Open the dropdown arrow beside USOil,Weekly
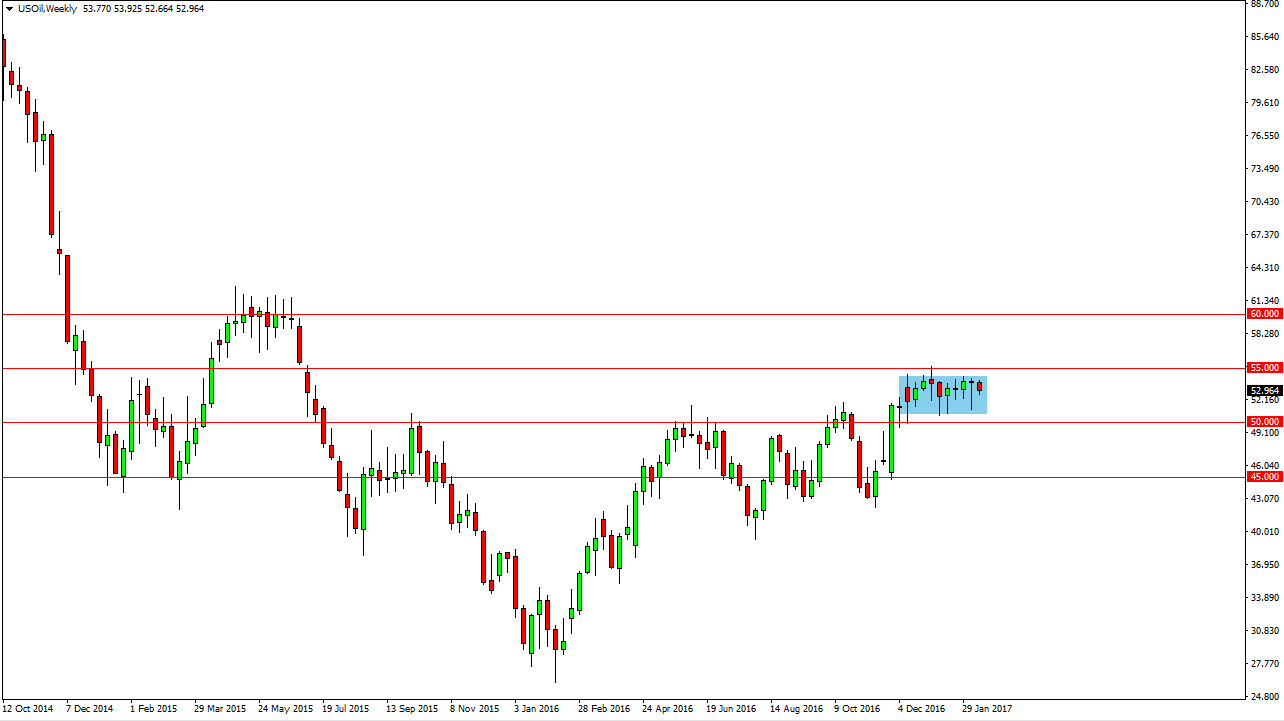This screenshot has height=721, width=1284. (x=9, y=8)
